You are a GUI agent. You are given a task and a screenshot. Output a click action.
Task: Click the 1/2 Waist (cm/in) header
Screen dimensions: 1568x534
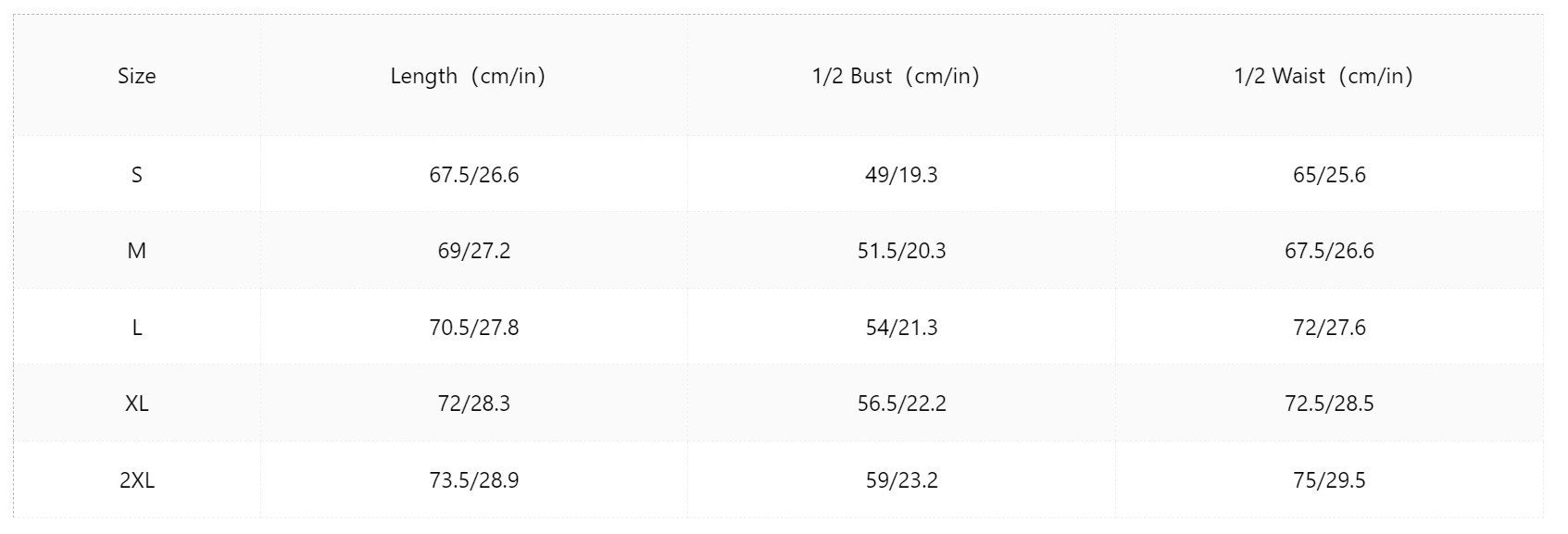click(x=1323, y=76)
